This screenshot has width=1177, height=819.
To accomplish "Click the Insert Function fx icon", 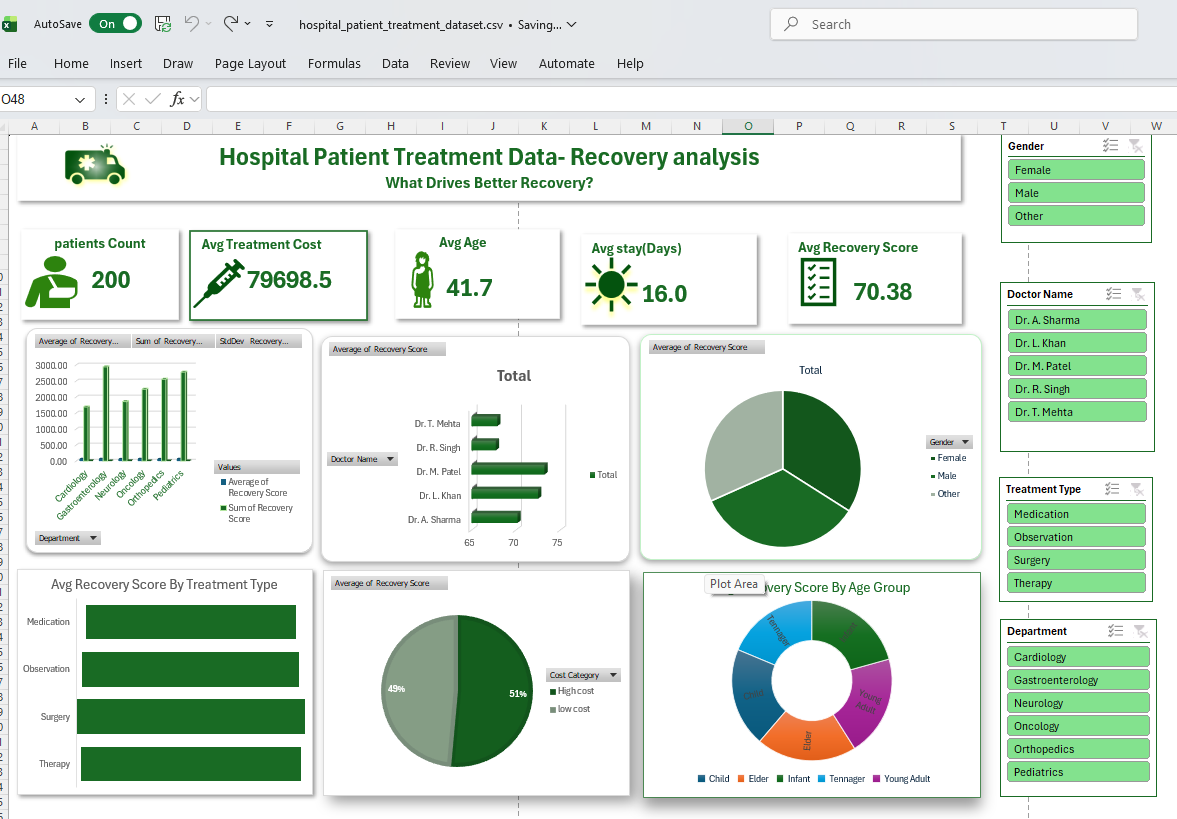I will tap(177, 99).
